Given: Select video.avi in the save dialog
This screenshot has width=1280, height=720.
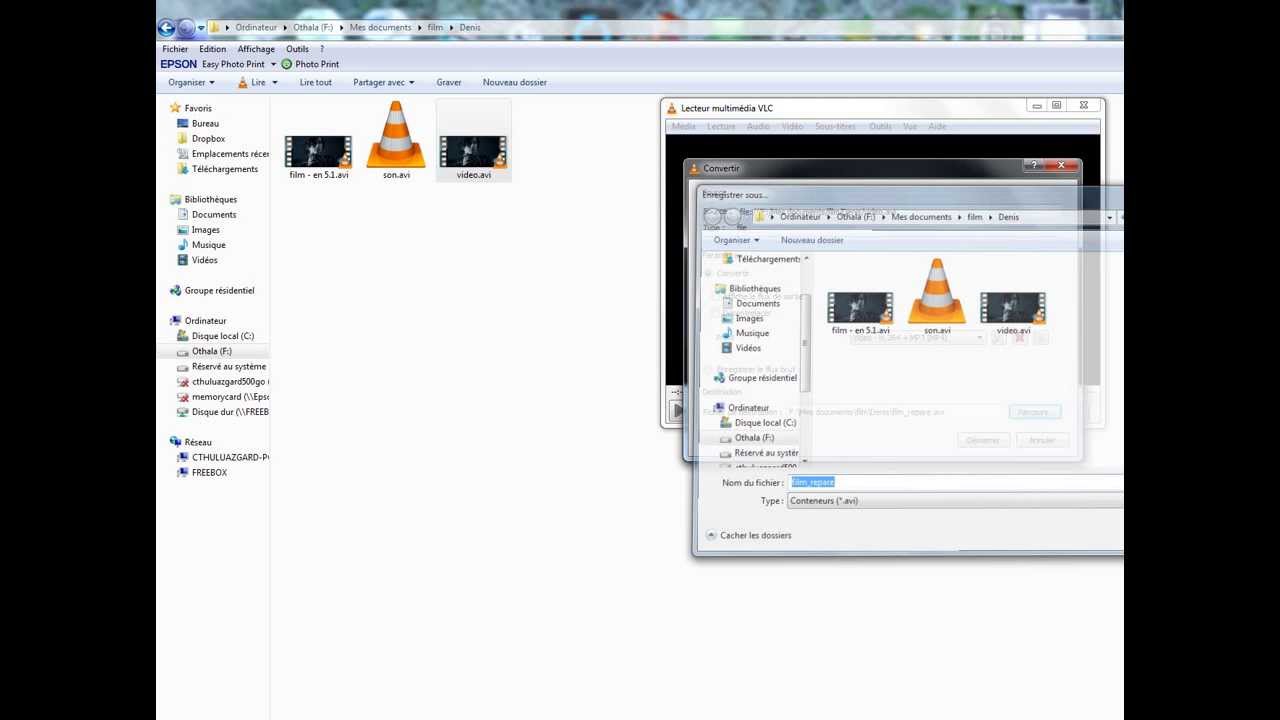Looking at the screenshot, I should (x=1013, y=313).
